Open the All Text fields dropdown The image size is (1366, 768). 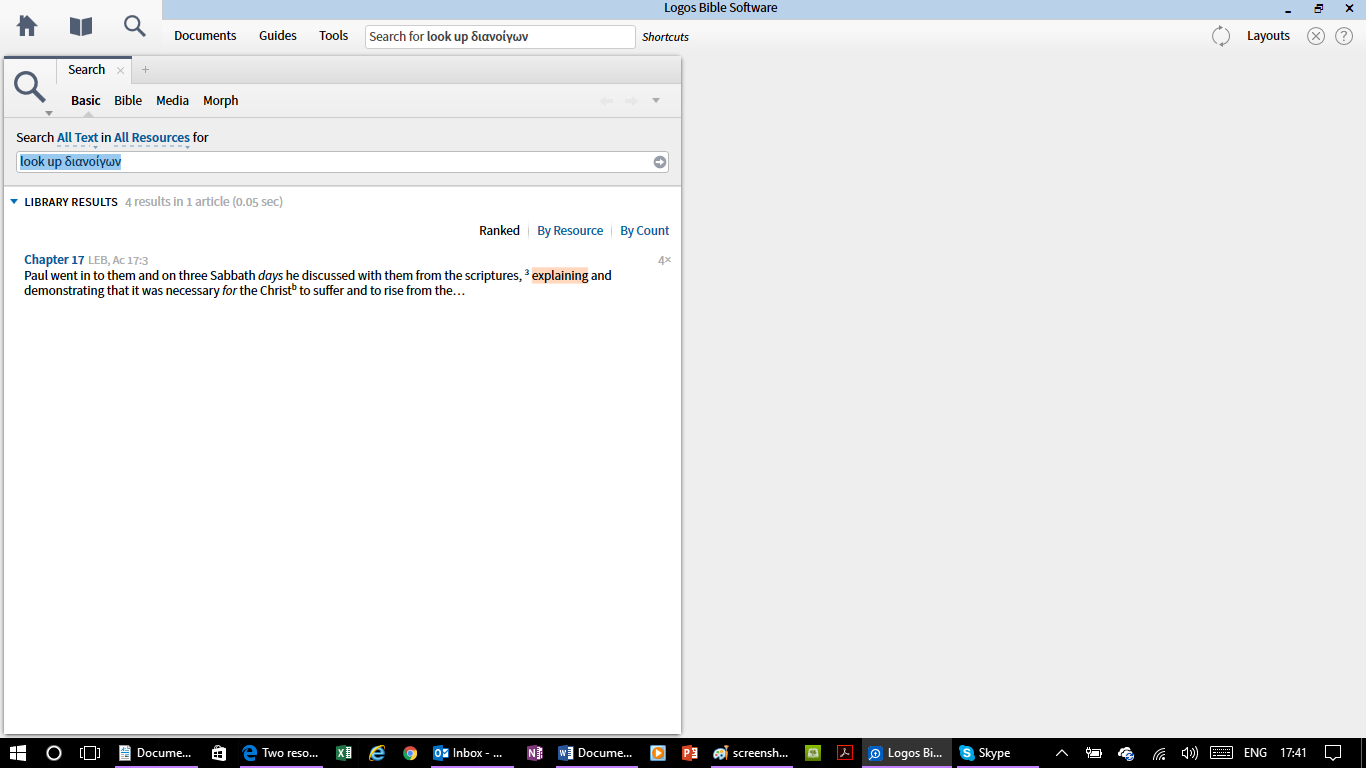click(x=77, y=138)
